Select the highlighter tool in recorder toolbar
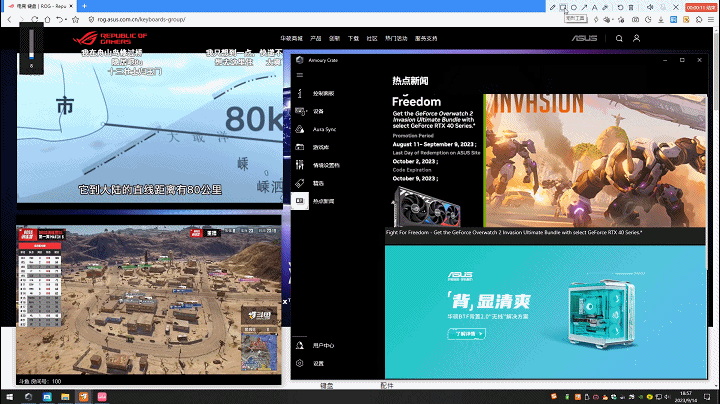Viewport: 720px width, 404px height. point(605,7)
